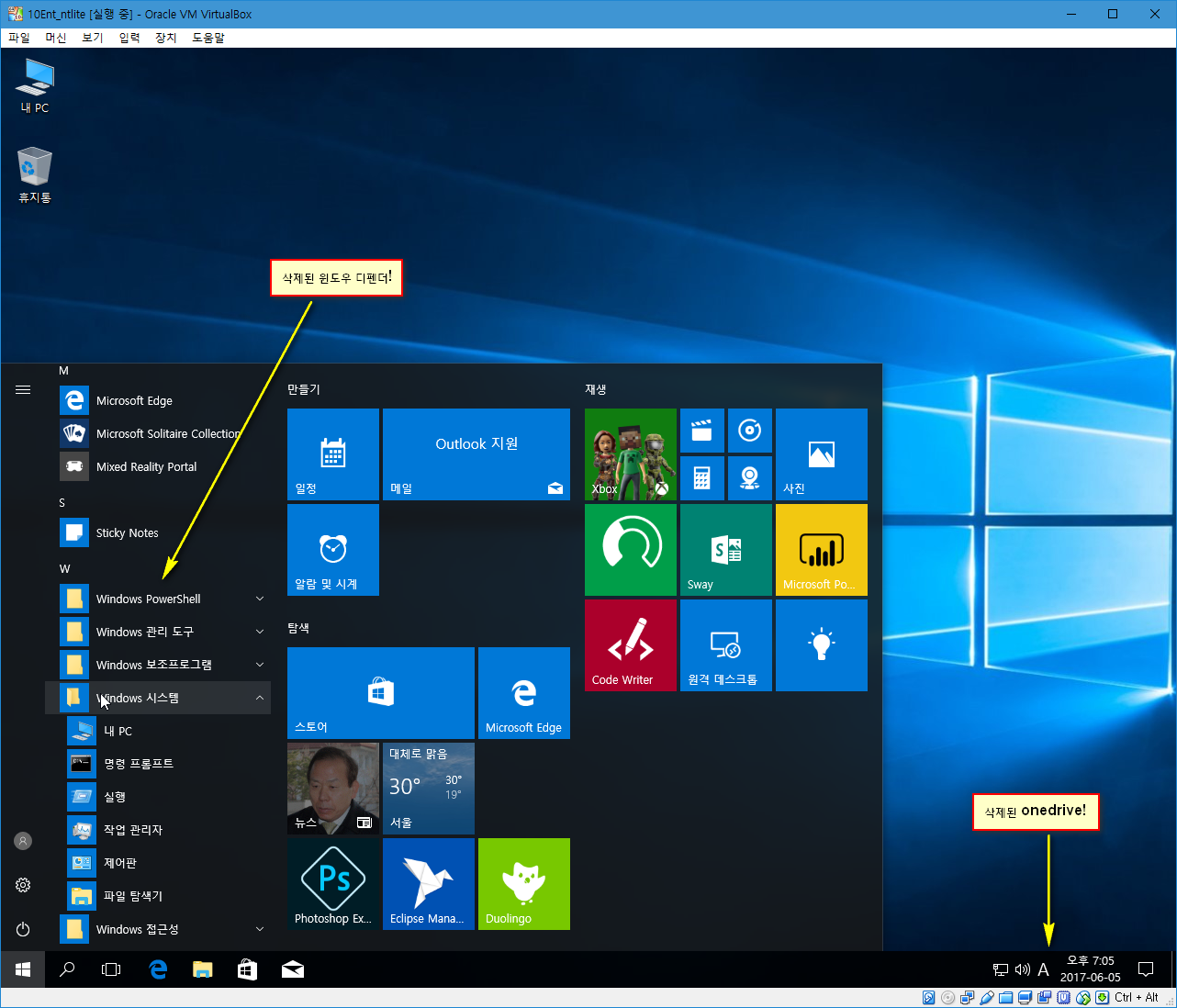Open the 입력 menu in VirtualBox
Image resolution: width=1177 pixels, height=1008 pixels.
129,38
